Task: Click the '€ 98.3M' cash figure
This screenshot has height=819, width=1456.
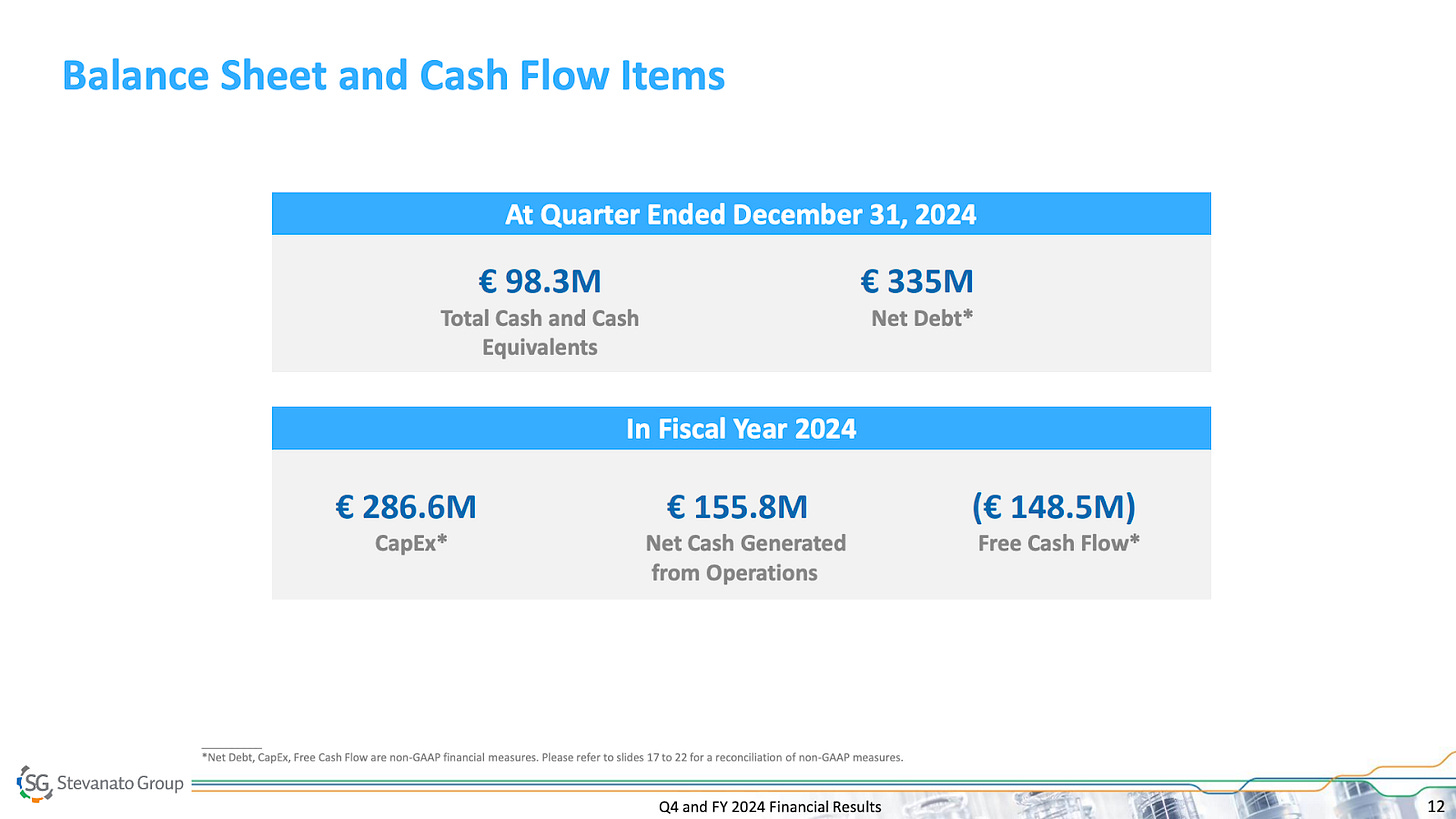Action: pyautogui.click(x=540, y=283)
